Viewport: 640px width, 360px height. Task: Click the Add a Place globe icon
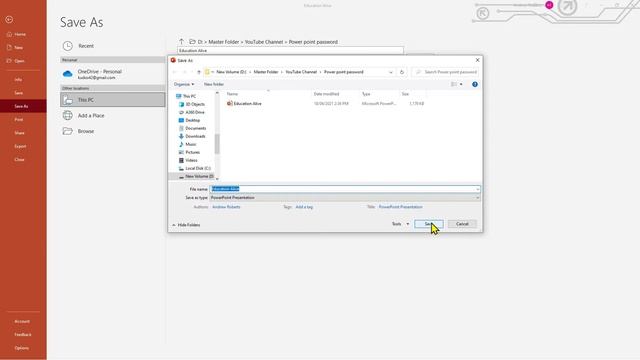pyautogui.click(x=68, y=116)
